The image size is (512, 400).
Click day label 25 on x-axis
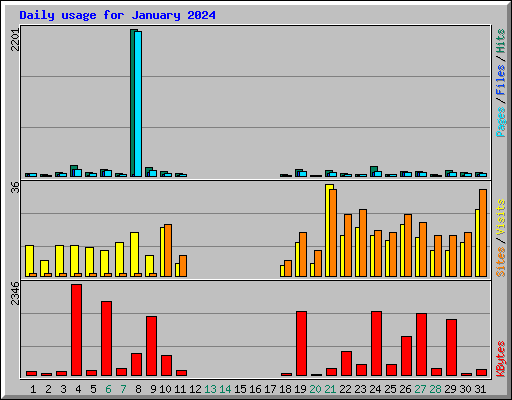click(x=390, y=389)
